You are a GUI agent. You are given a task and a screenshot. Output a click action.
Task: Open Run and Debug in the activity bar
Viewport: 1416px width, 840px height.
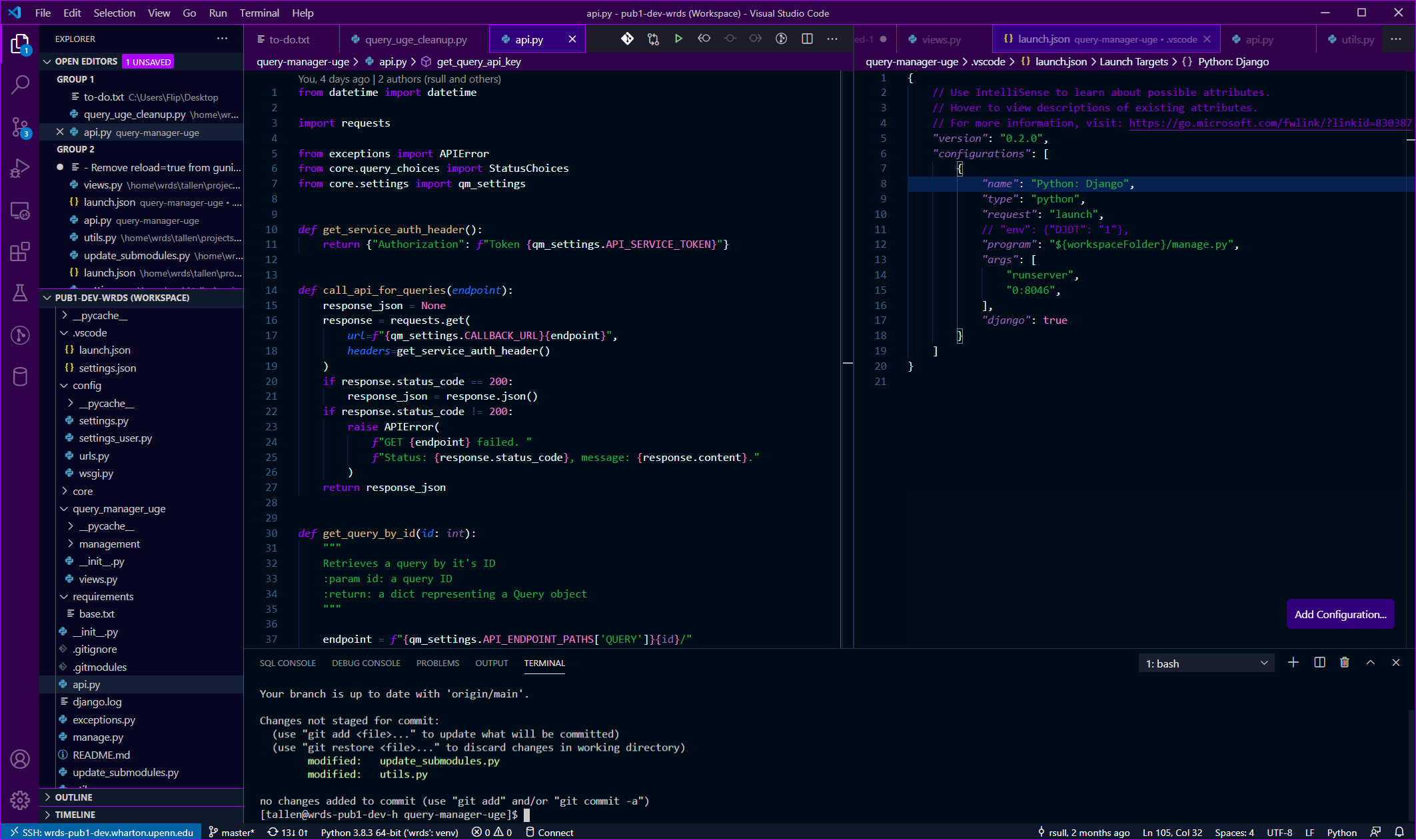[x=20, y=168]
